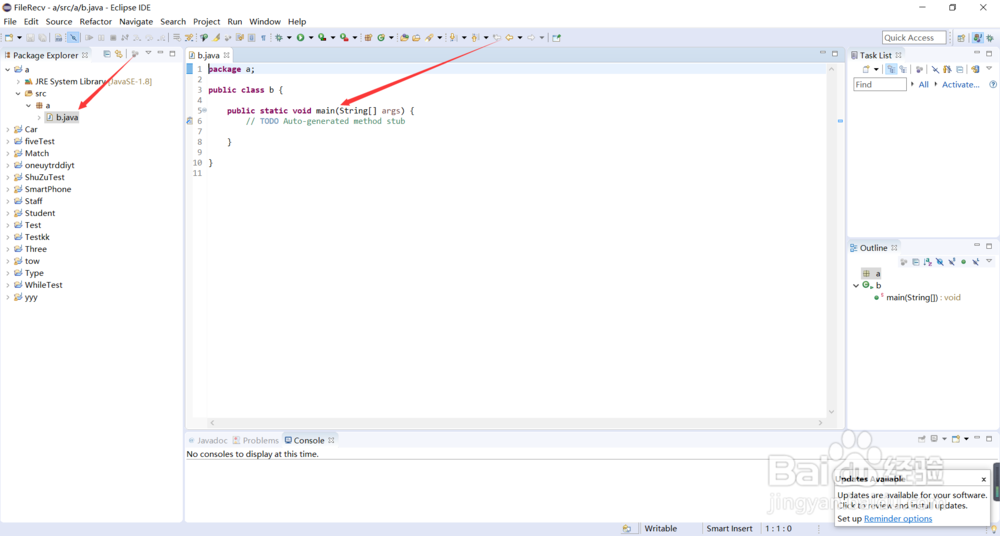Open the Outline View Menu triangle
The image size is (1000, 536).
(989, 260)
